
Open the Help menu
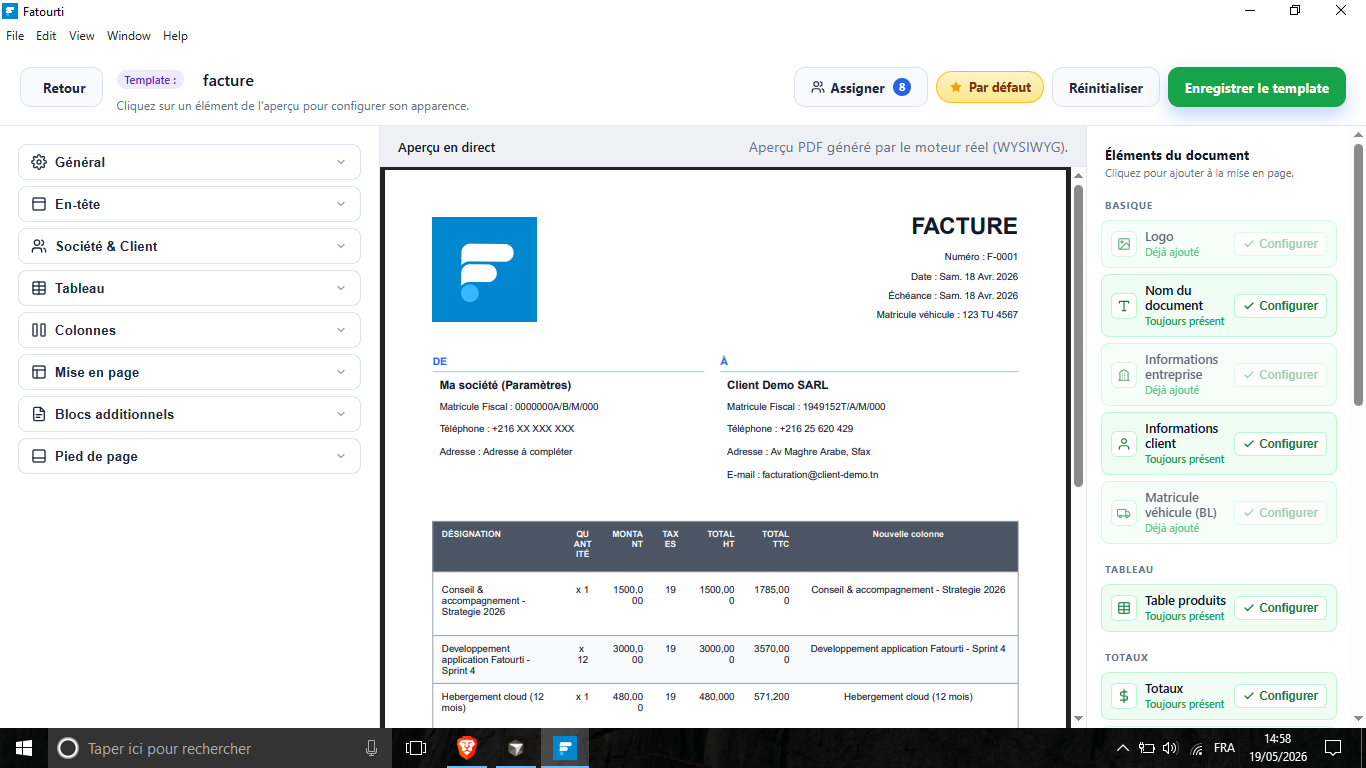175,36
